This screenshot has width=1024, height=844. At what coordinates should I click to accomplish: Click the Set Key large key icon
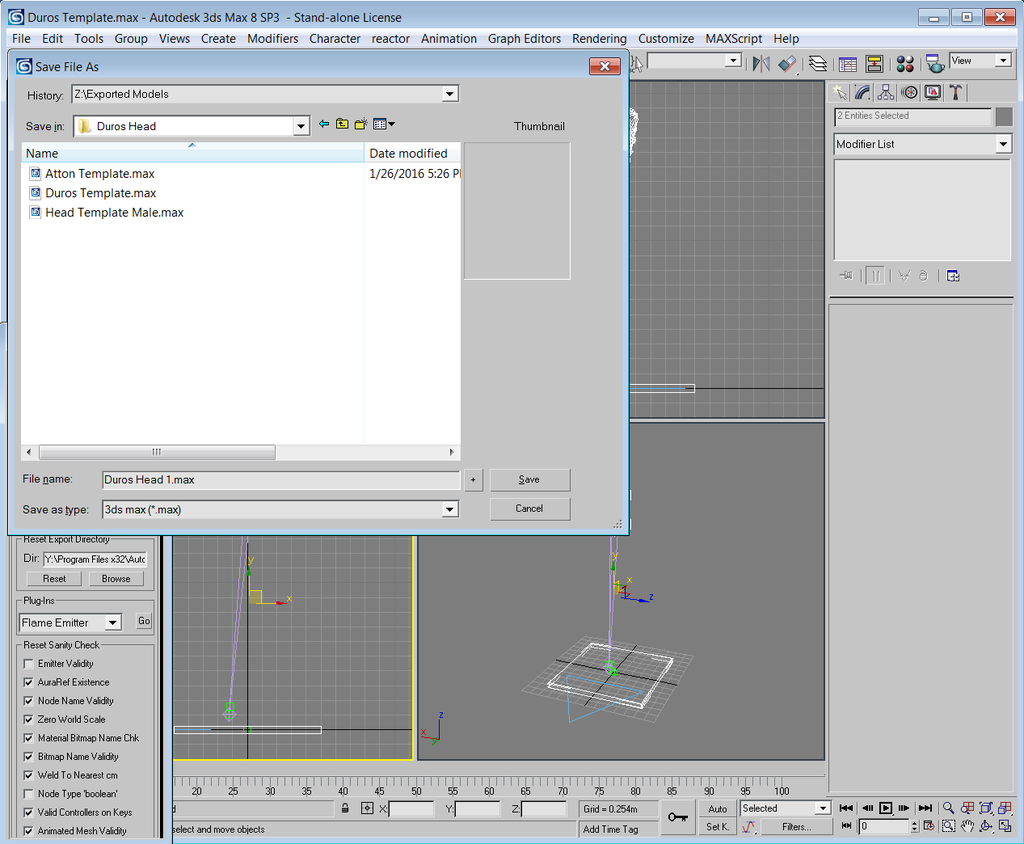[678, 817]
